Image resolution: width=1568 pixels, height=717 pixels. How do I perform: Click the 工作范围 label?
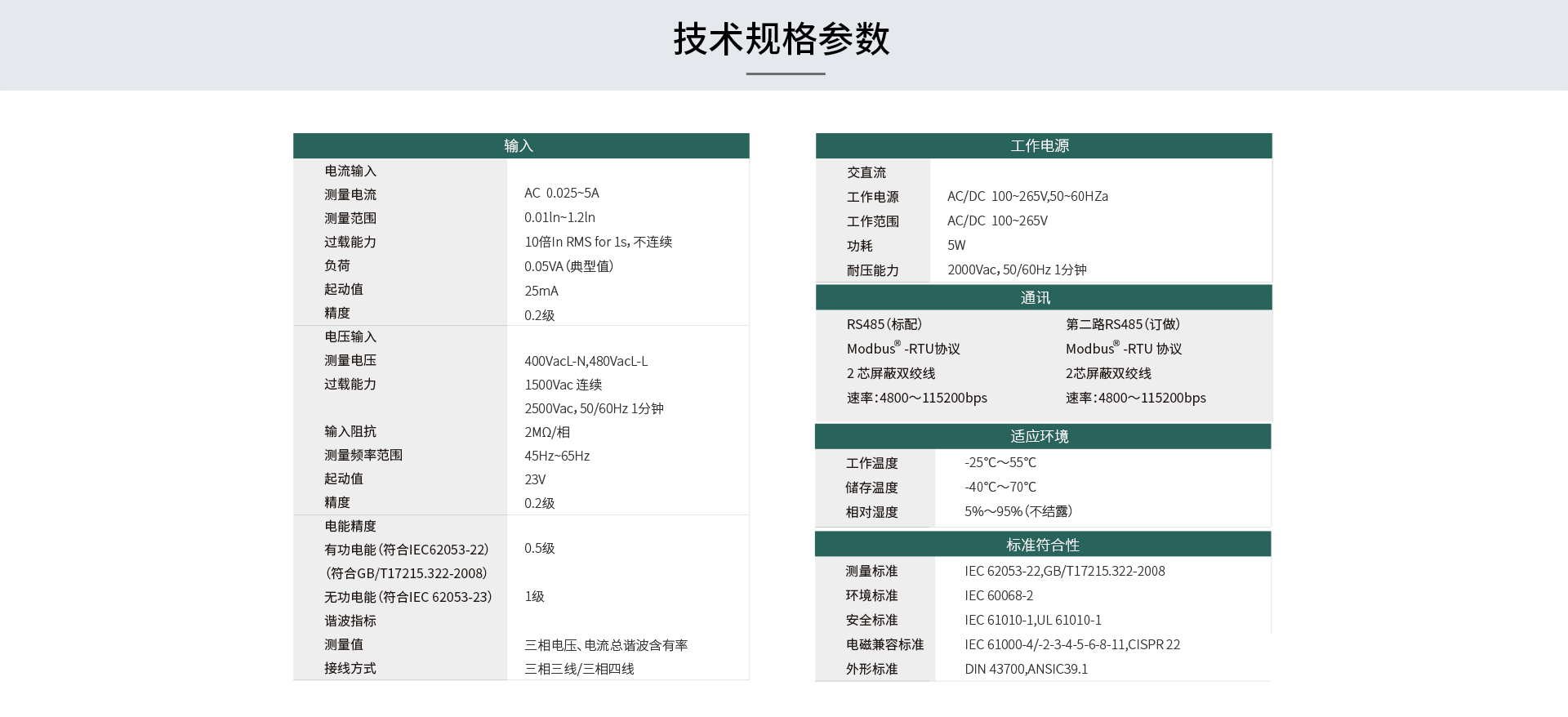point(873,221)
